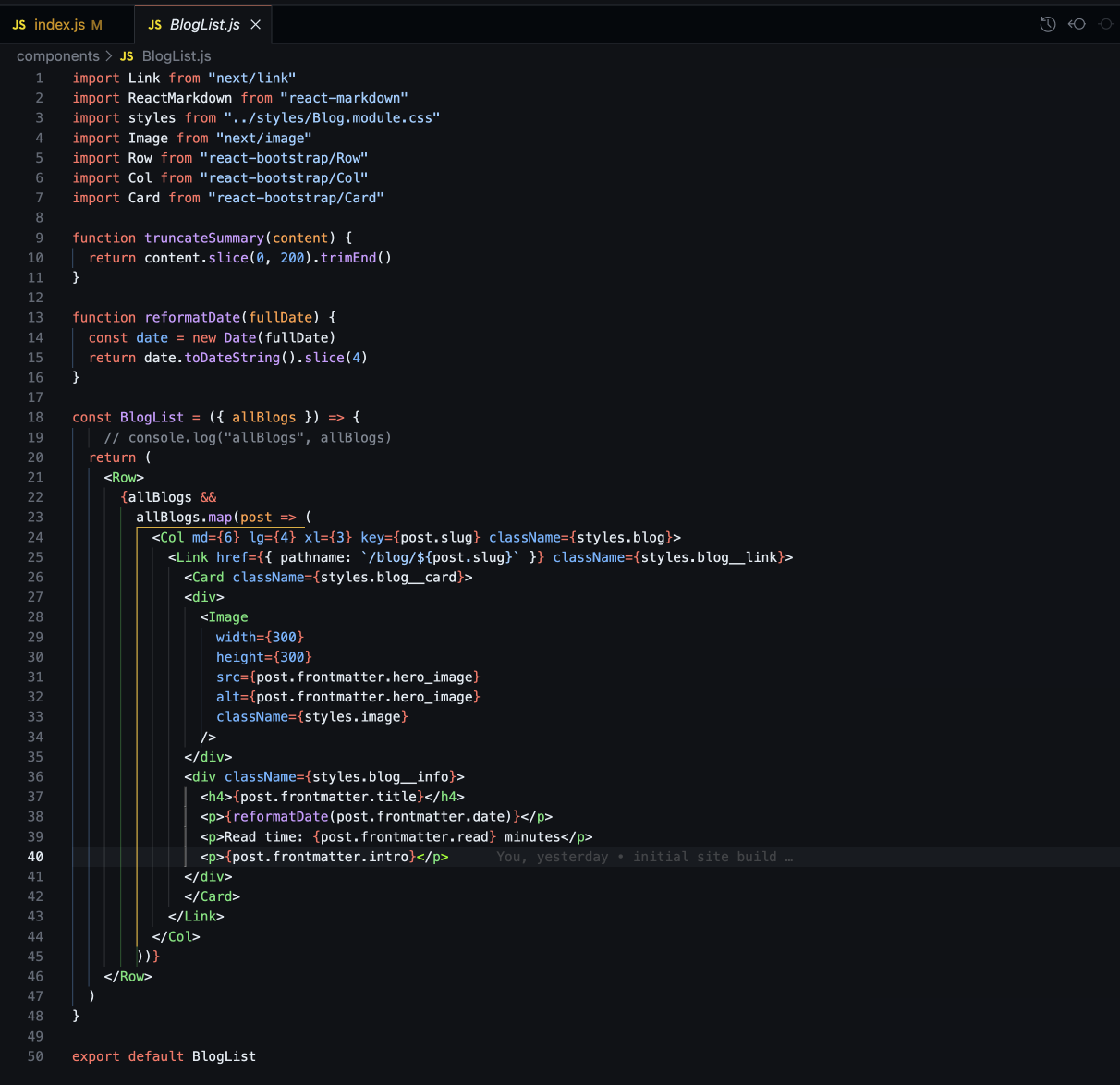The image size is (1120, 1085).
Task: Open GitLens file history clock icon
Action: click(1048, 25)
